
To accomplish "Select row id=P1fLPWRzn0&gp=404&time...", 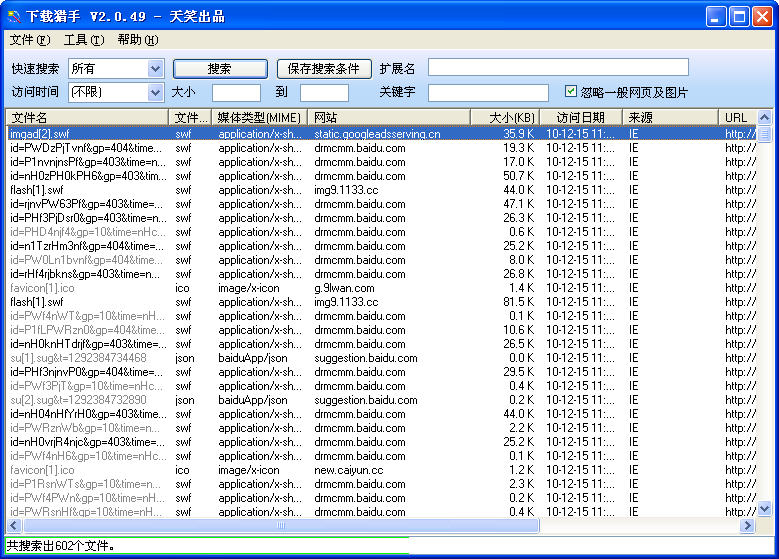I will click(x=382, y=330).
